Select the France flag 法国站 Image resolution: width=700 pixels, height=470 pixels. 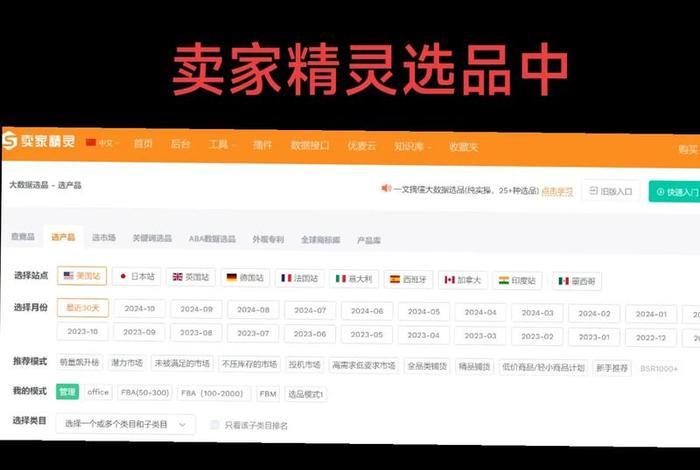pos(300,278)
